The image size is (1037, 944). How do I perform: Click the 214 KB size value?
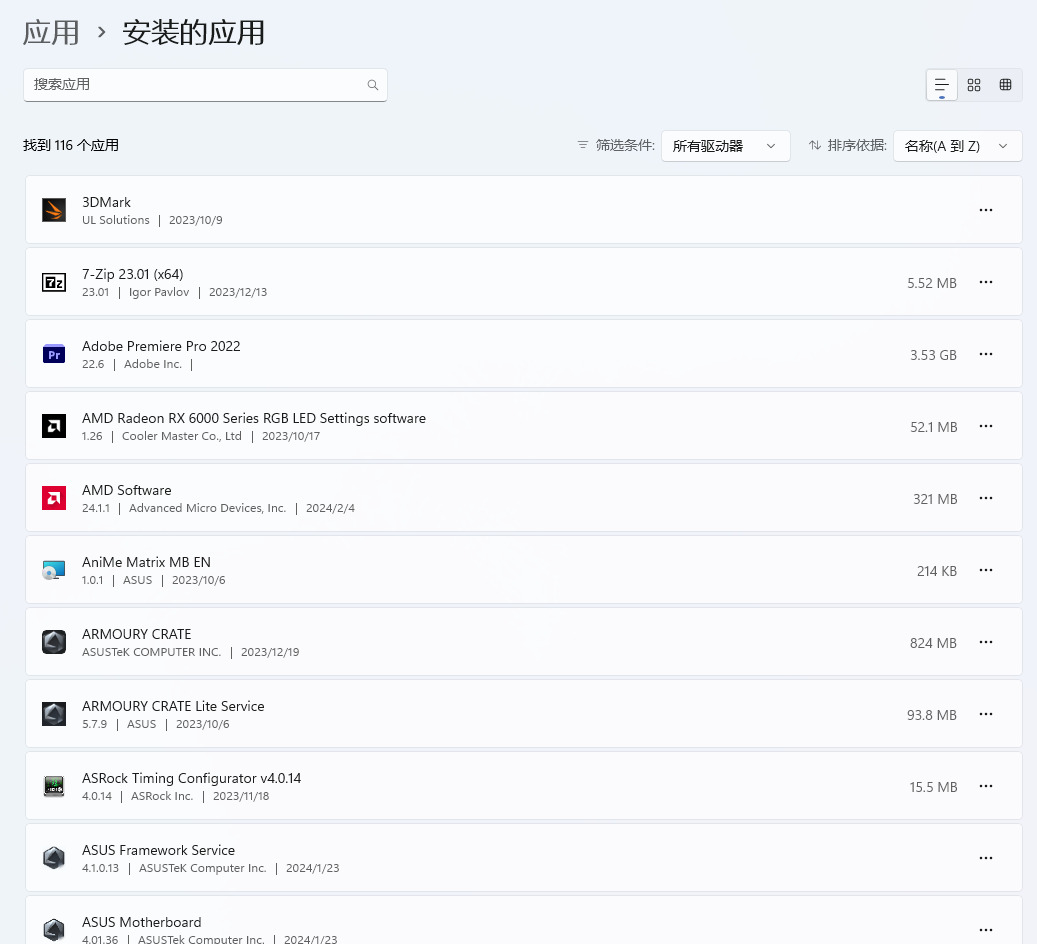click(x=936, y=572)
